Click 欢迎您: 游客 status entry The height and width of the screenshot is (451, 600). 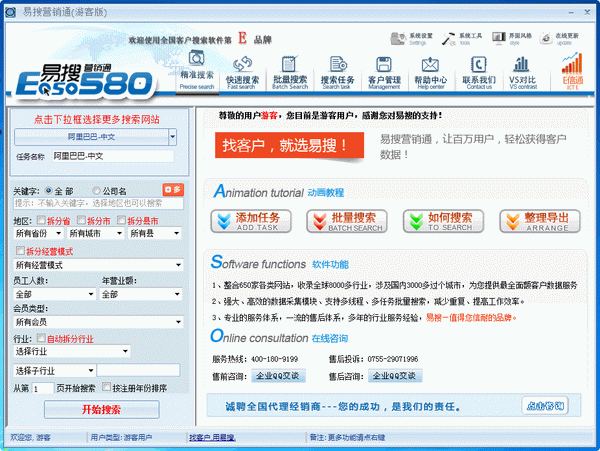click(x=31, y=437)
